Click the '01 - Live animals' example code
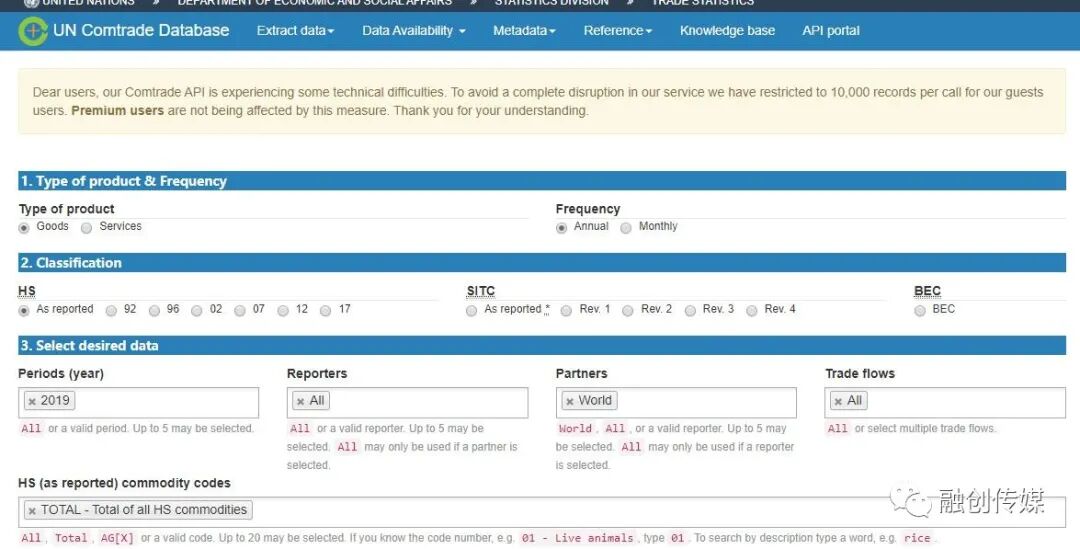Screen dimensions: 1080x549 pos(577,538)
